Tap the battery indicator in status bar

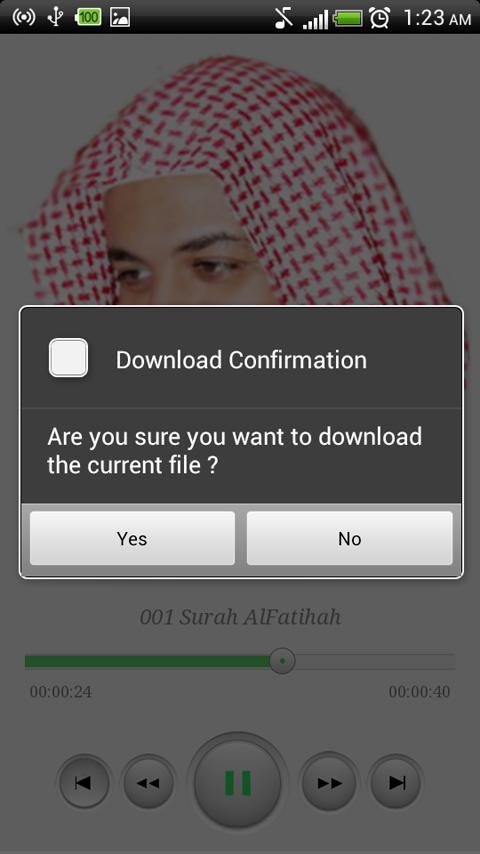coord(348,19)
